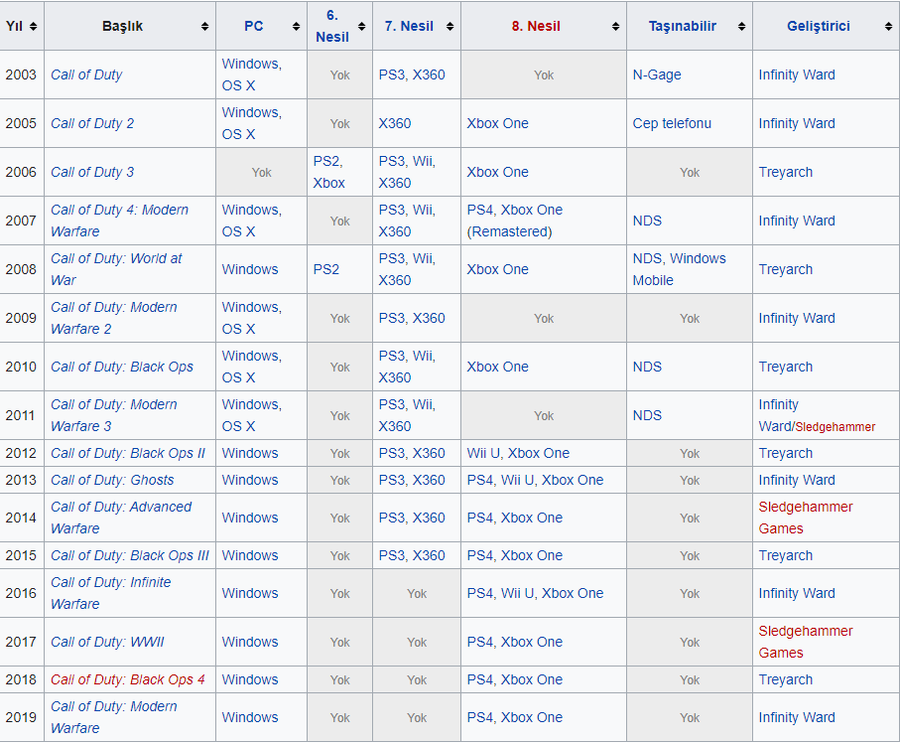This screenshot has width=900, height=743.
Task: Open Call of Duty: Black Ops III link
Action: pyautogui.click(x=130, y=556)
